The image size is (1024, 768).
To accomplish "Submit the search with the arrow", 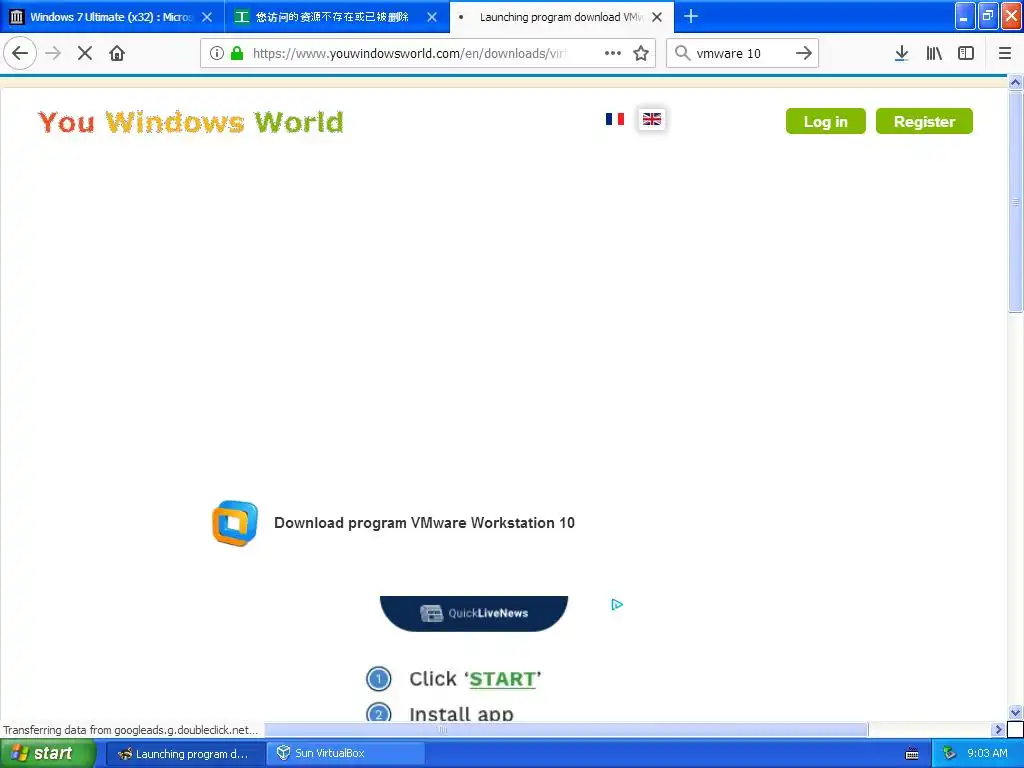I will [x=804, y=53].
